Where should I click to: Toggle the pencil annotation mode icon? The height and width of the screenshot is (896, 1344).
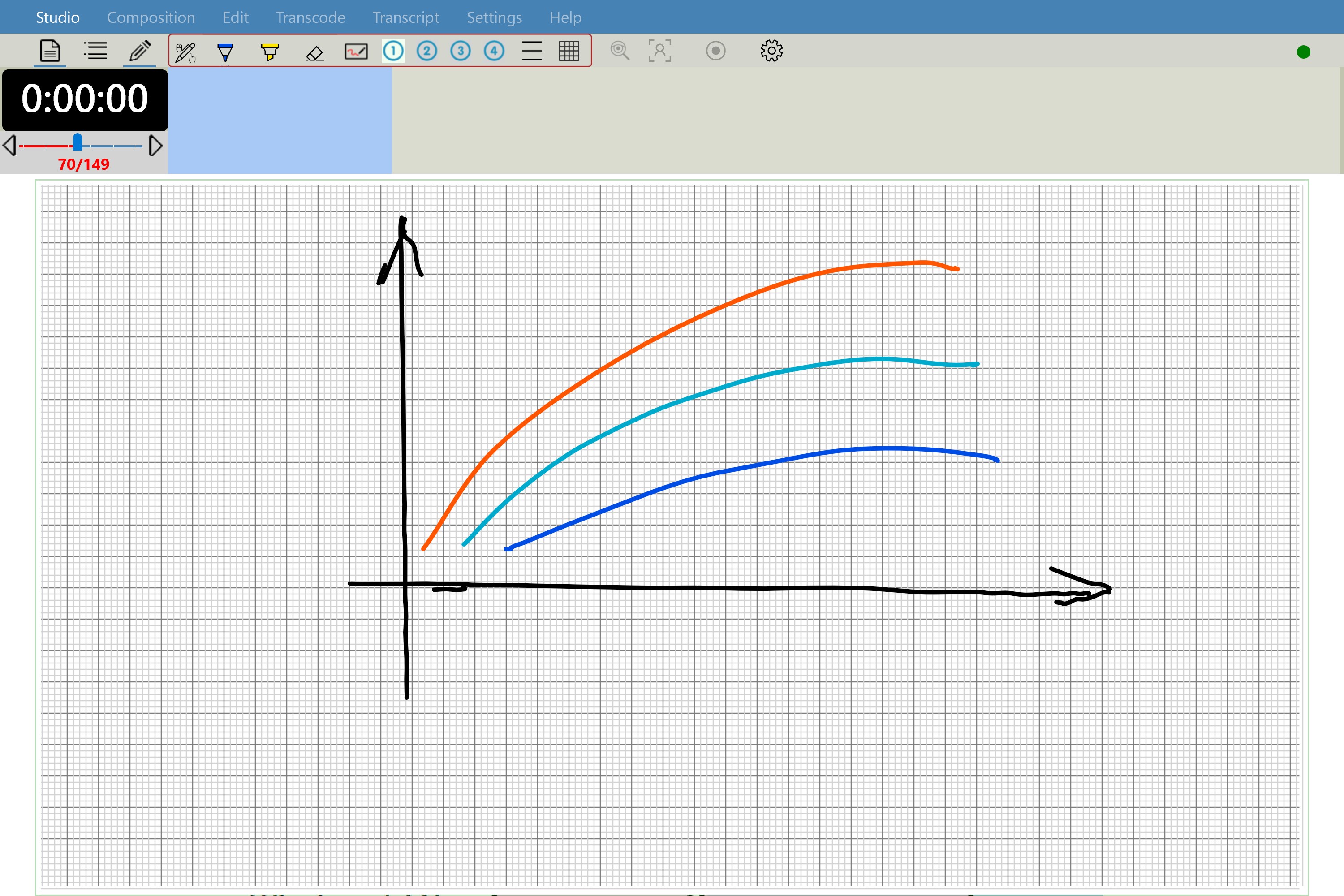click(140, 51)
